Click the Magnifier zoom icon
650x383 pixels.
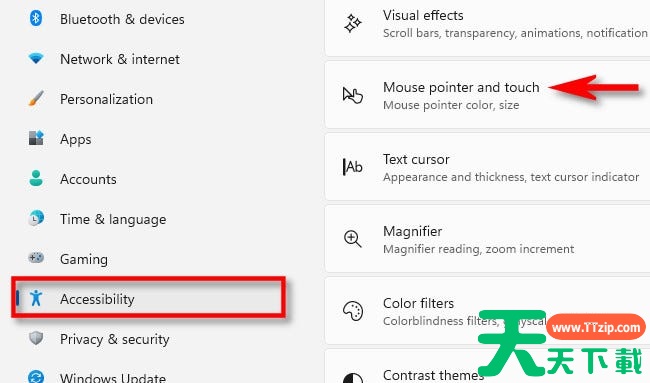click(x=353, y=239)
